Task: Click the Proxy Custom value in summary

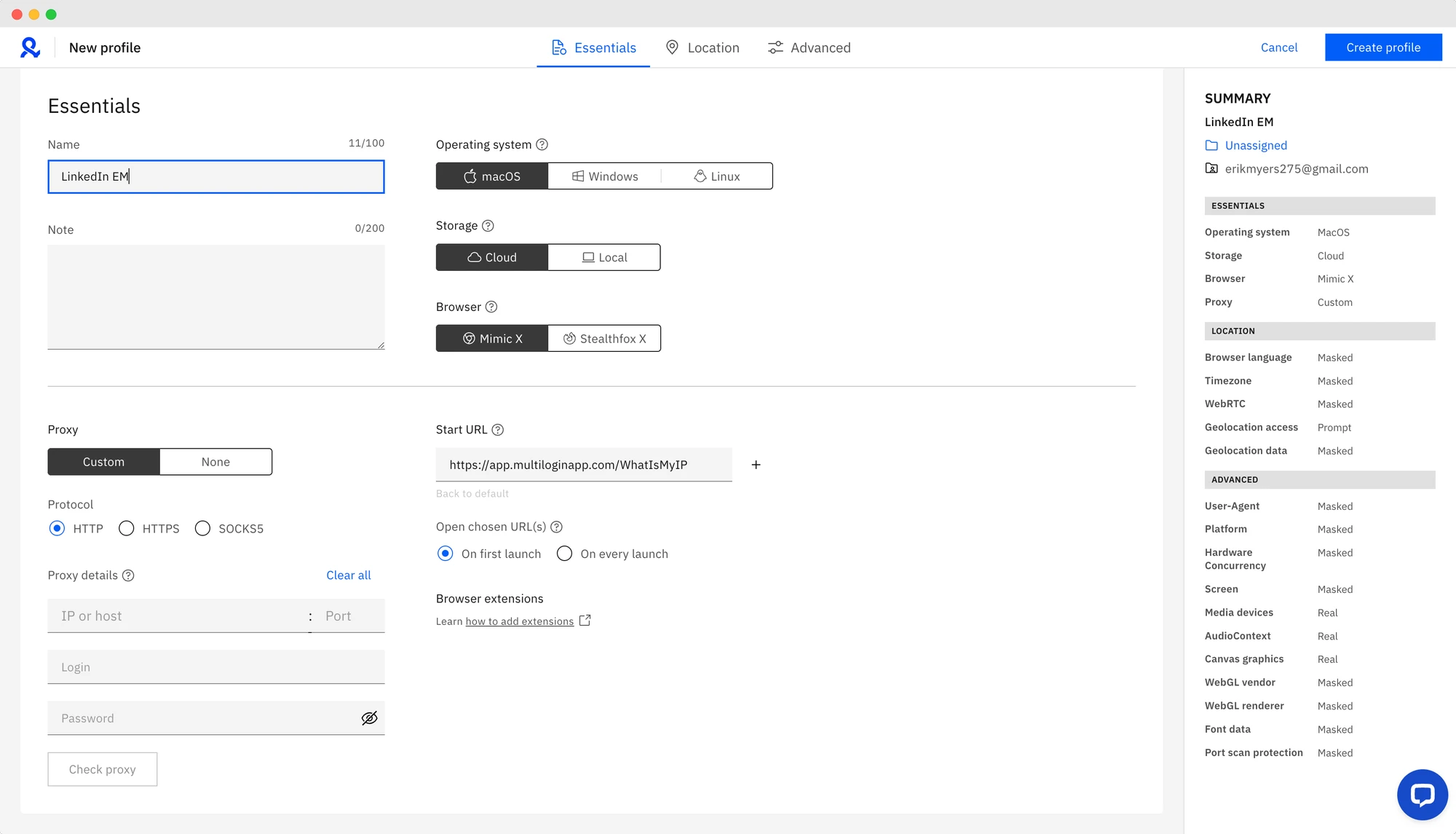Action: [x=1335, y=302]
